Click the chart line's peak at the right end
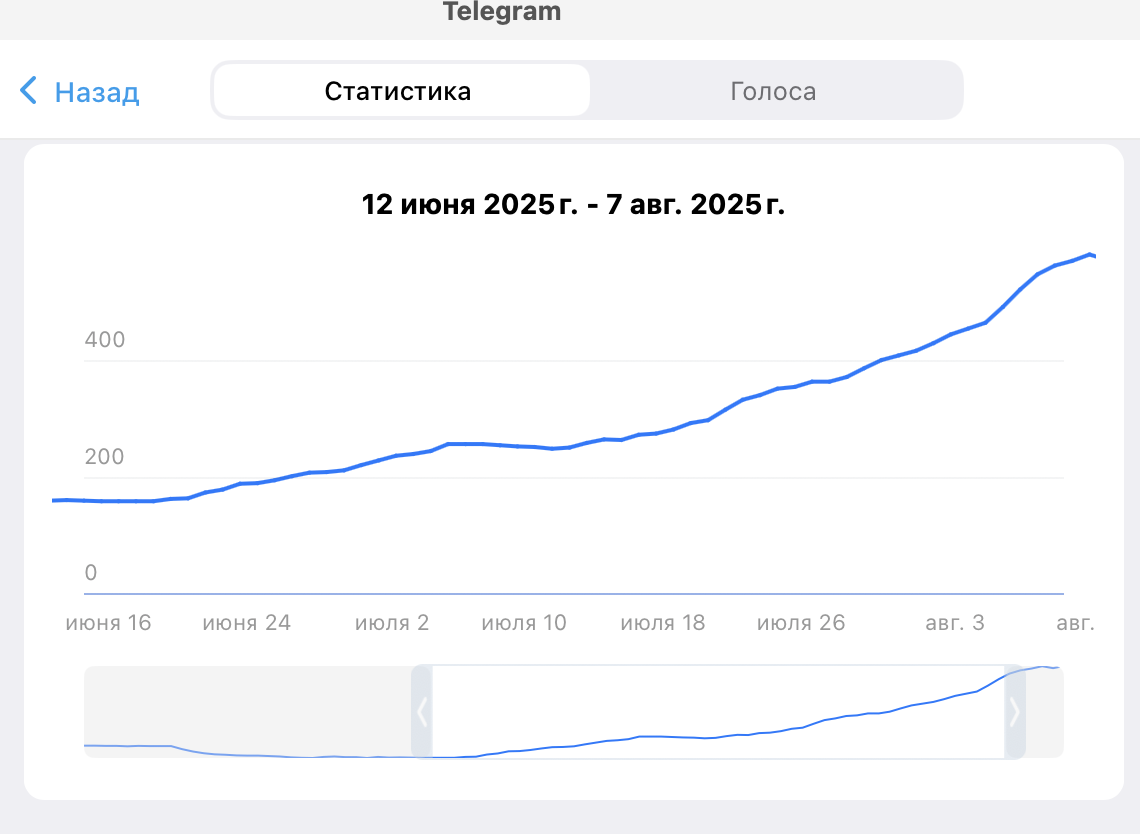1140x834 pixels. pyautogui.click(x=1090, y=254)
